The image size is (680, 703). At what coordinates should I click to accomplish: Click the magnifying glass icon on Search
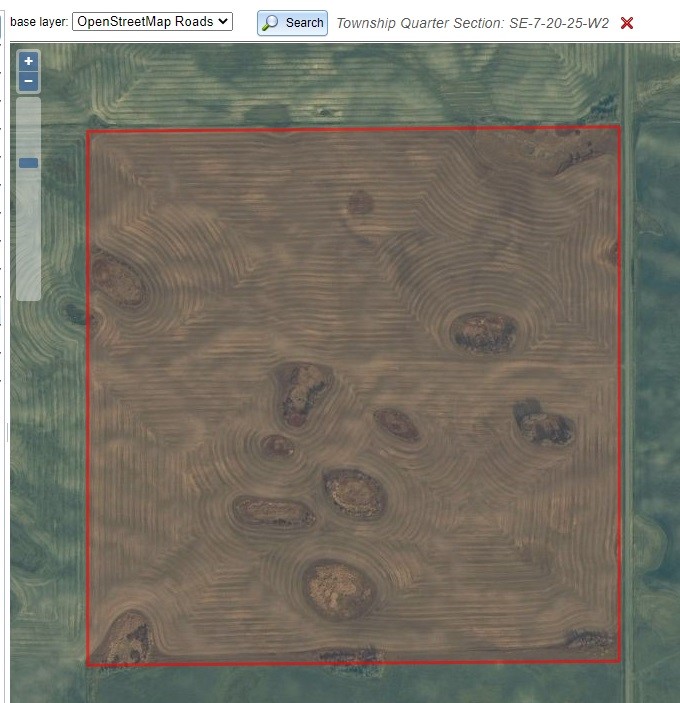[270, 23]
